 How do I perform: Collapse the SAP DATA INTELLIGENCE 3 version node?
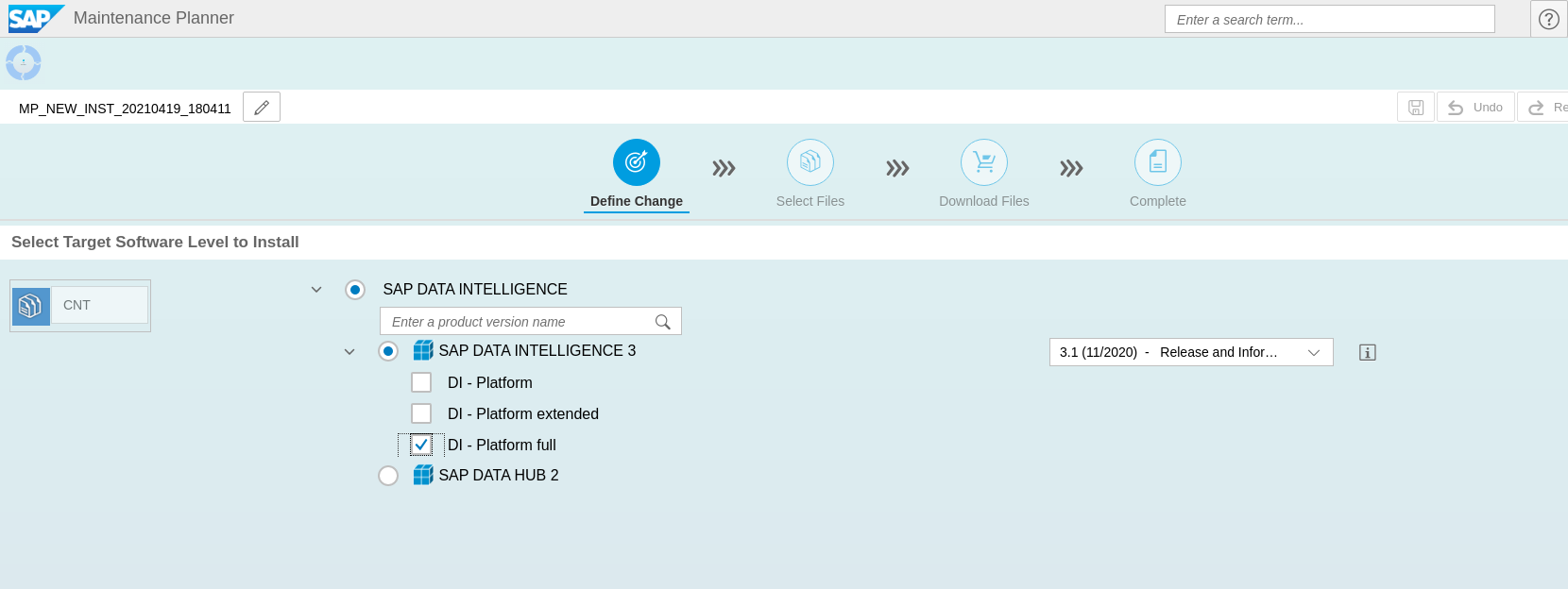pos(349,352)
